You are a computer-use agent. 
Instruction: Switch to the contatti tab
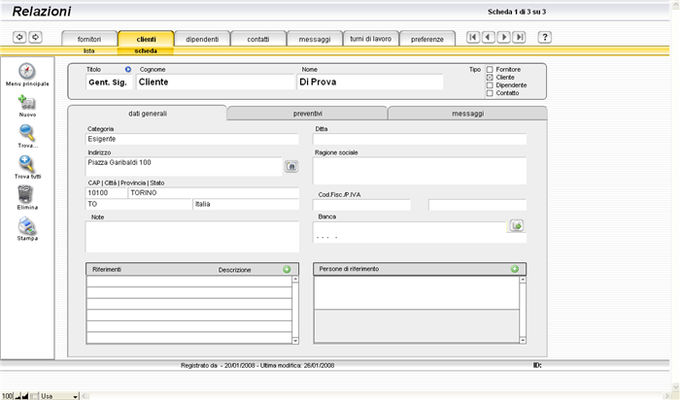click(x=258, y=39)
